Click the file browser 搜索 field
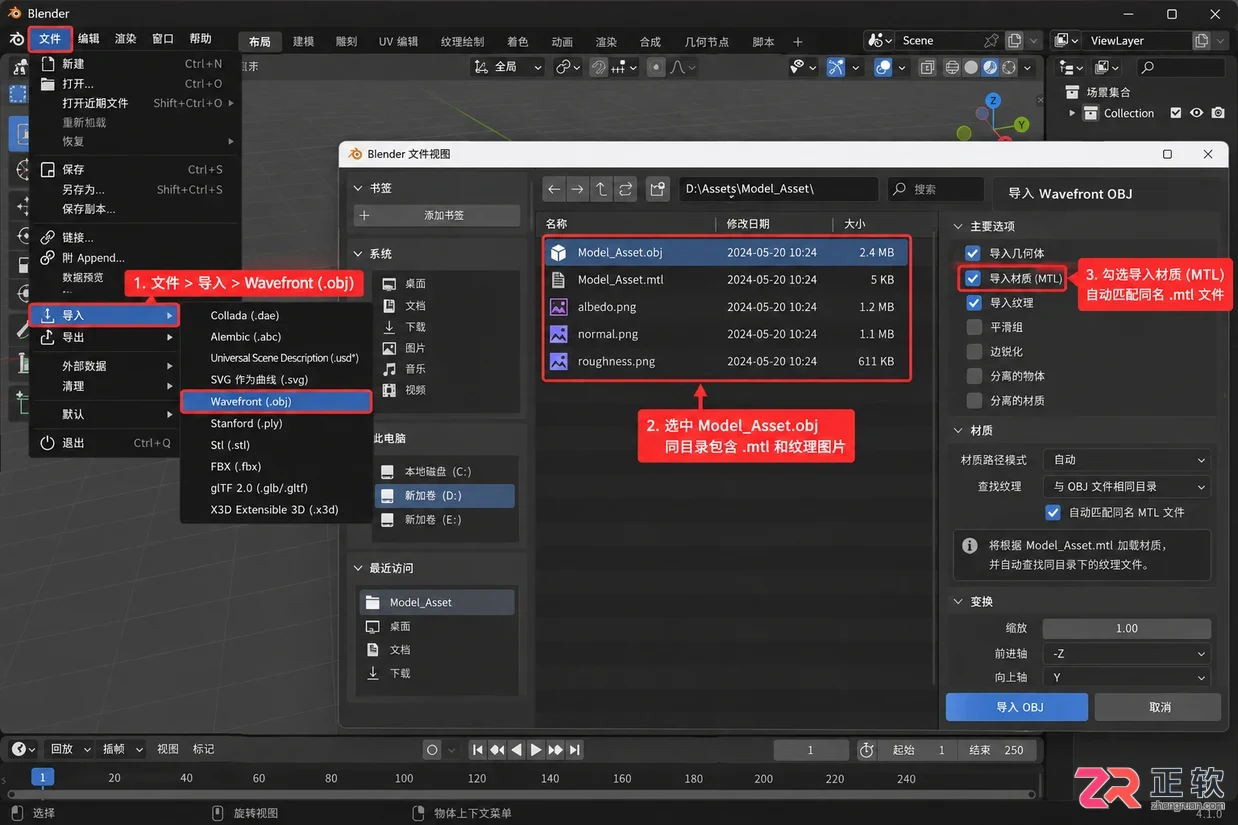Viewport: 1238px width, 825px height. [937, 189]
